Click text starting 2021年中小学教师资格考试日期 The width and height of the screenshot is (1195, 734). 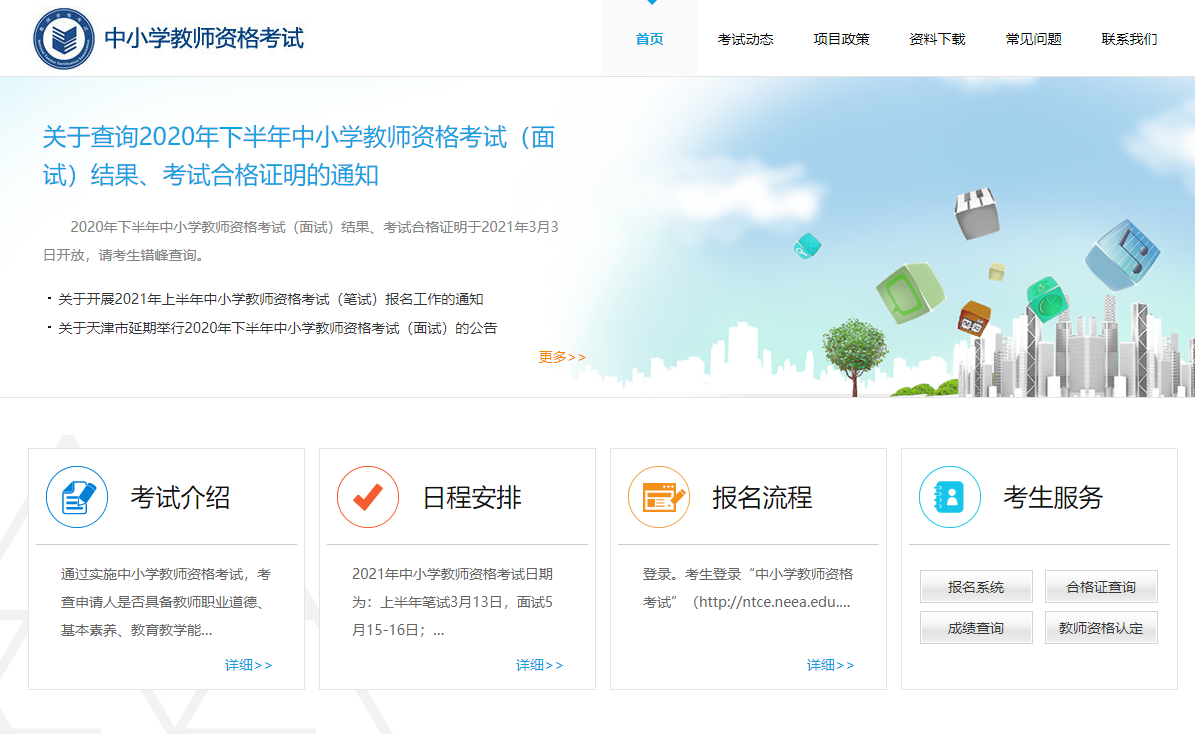click(452, 602)
